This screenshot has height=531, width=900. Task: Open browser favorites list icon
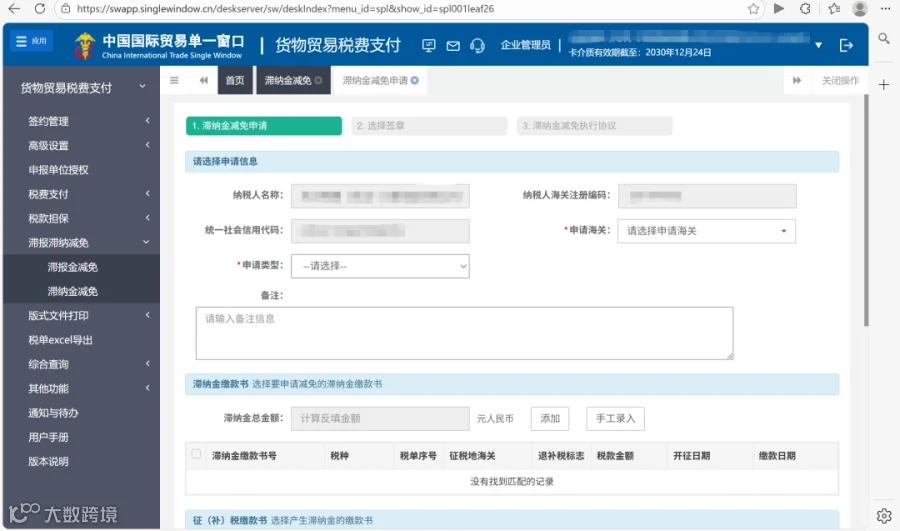coord(833,9)
